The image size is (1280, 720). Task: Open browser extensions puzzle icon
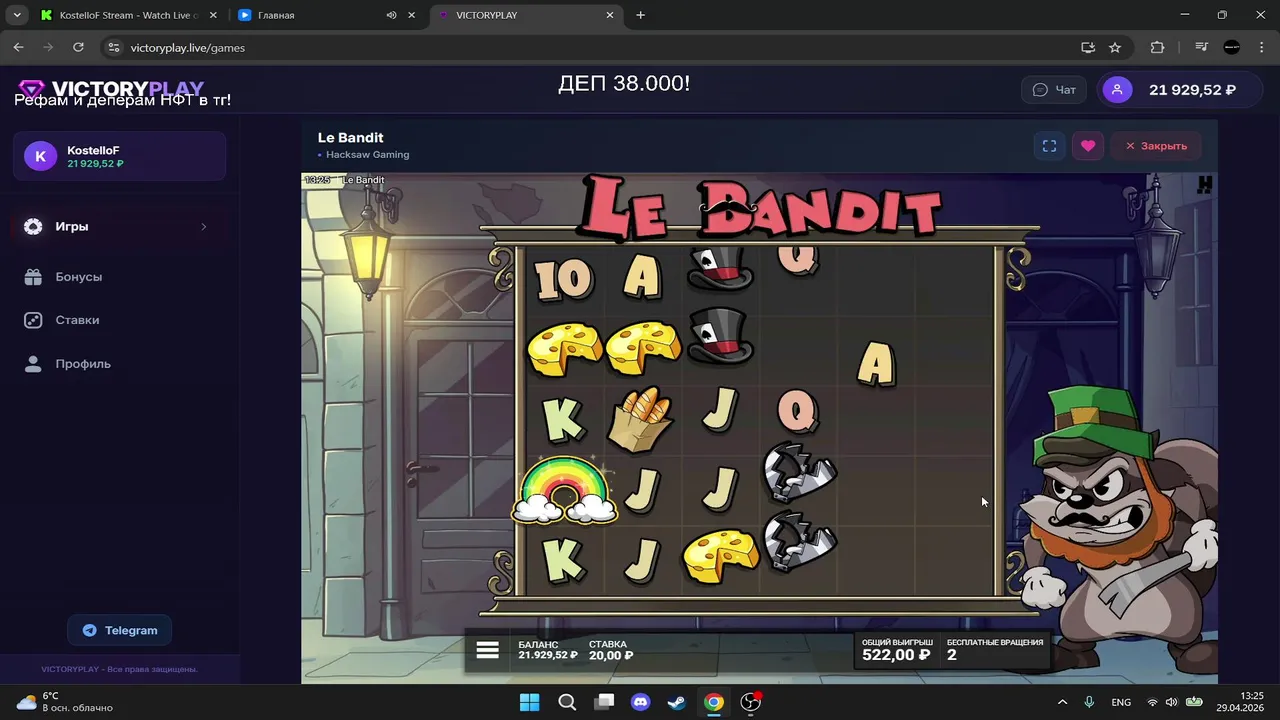tap(1158, 47)
